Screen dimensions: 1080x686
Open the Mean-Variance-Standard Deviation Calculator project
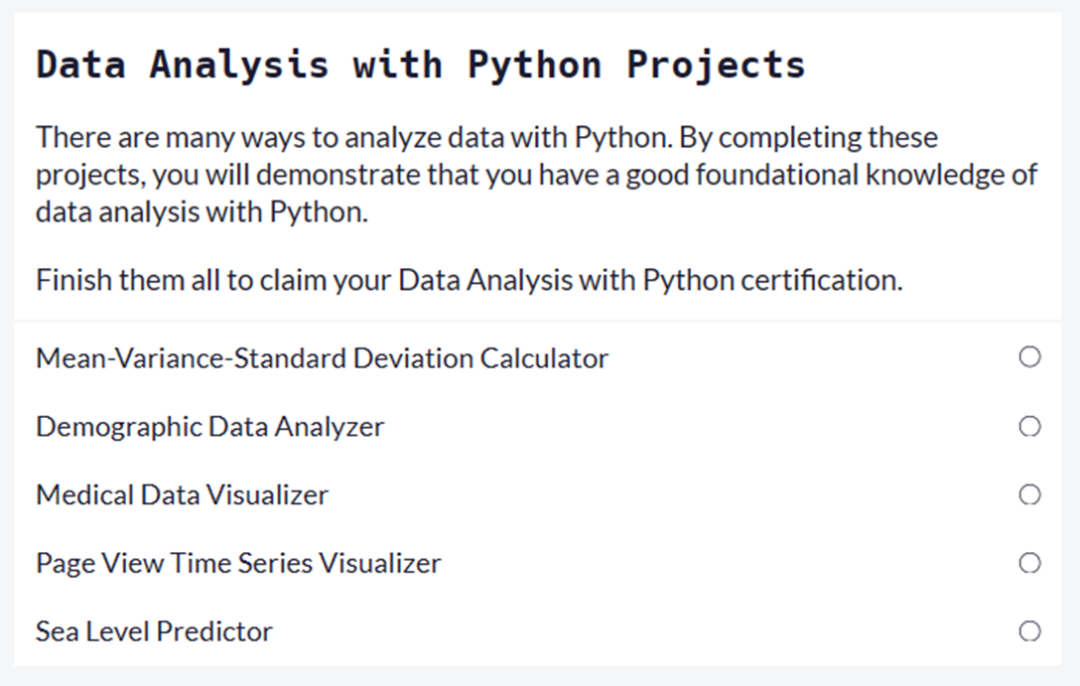click(322, 358)
